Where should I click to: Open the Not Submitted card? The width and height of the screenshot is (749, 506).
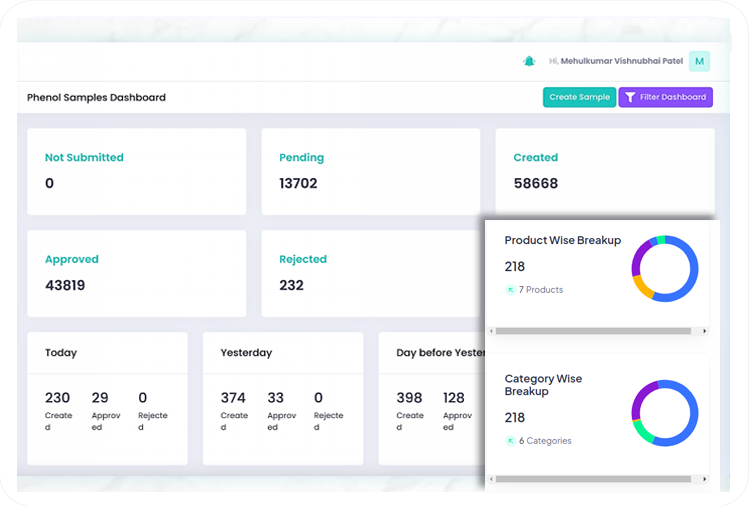[136, 171]
